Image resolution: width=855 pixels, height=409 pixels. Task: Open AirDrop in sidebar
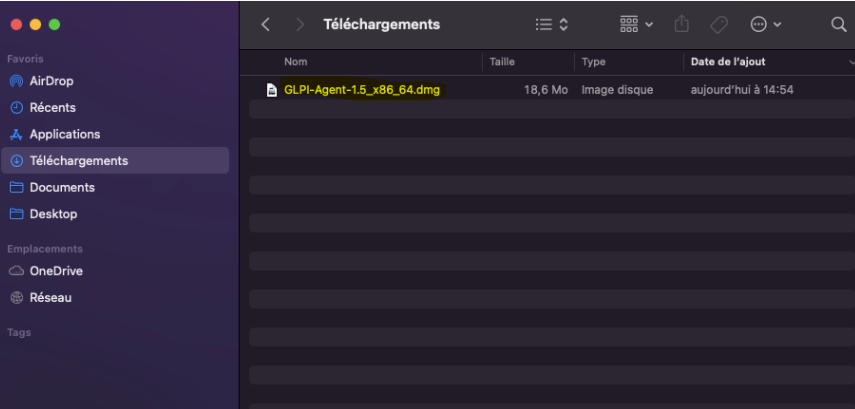pyautogui.click(x=115, y=81)
